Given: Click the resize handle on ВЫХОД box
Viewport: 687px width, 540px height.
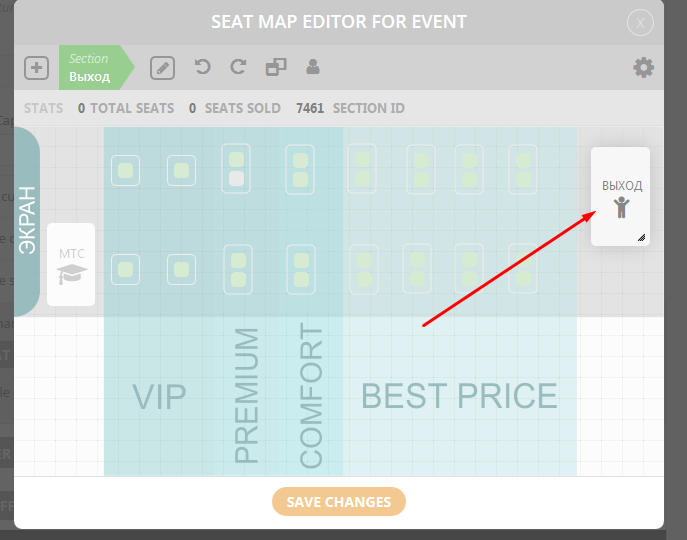Looking at the screenshot, I should click(x=641, y=238).
